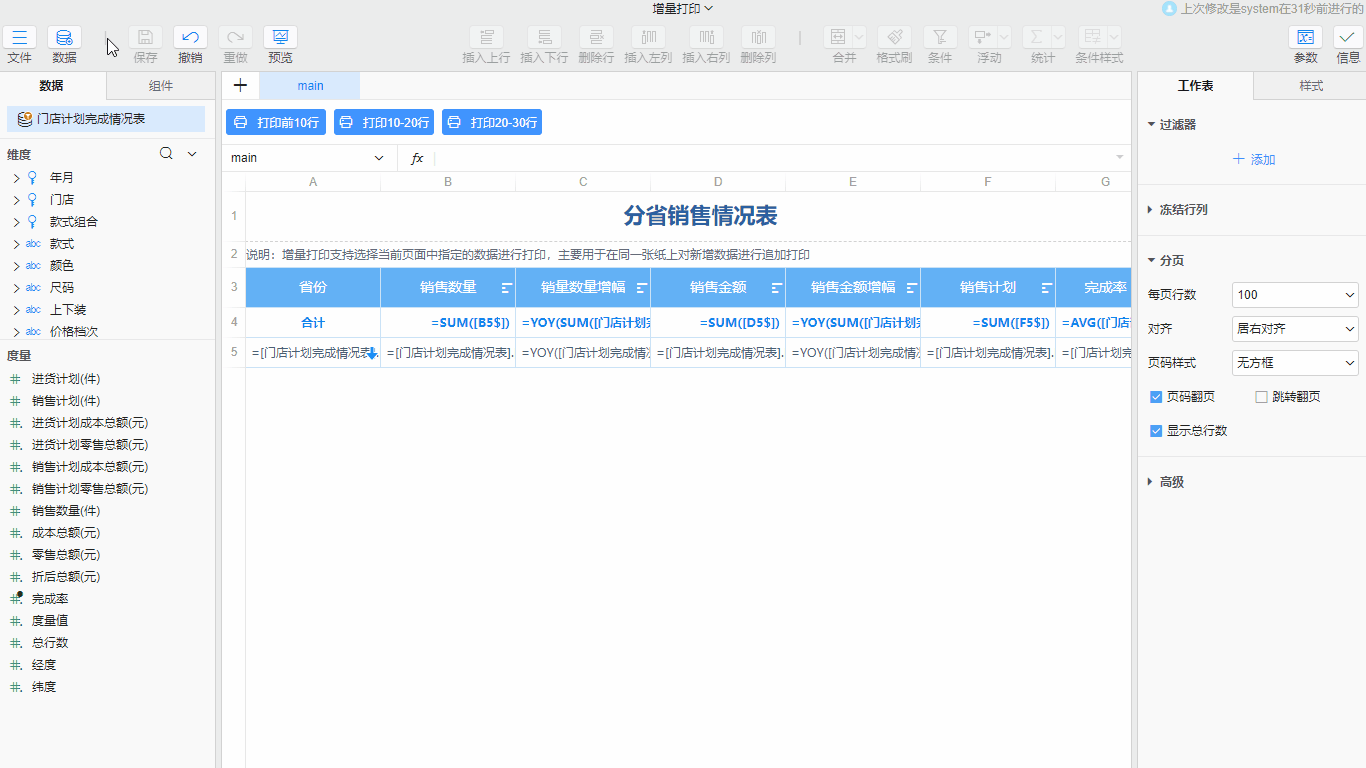
Task: Uncheck the 显示总行数 checkbox
Action: pos(1156,431)
